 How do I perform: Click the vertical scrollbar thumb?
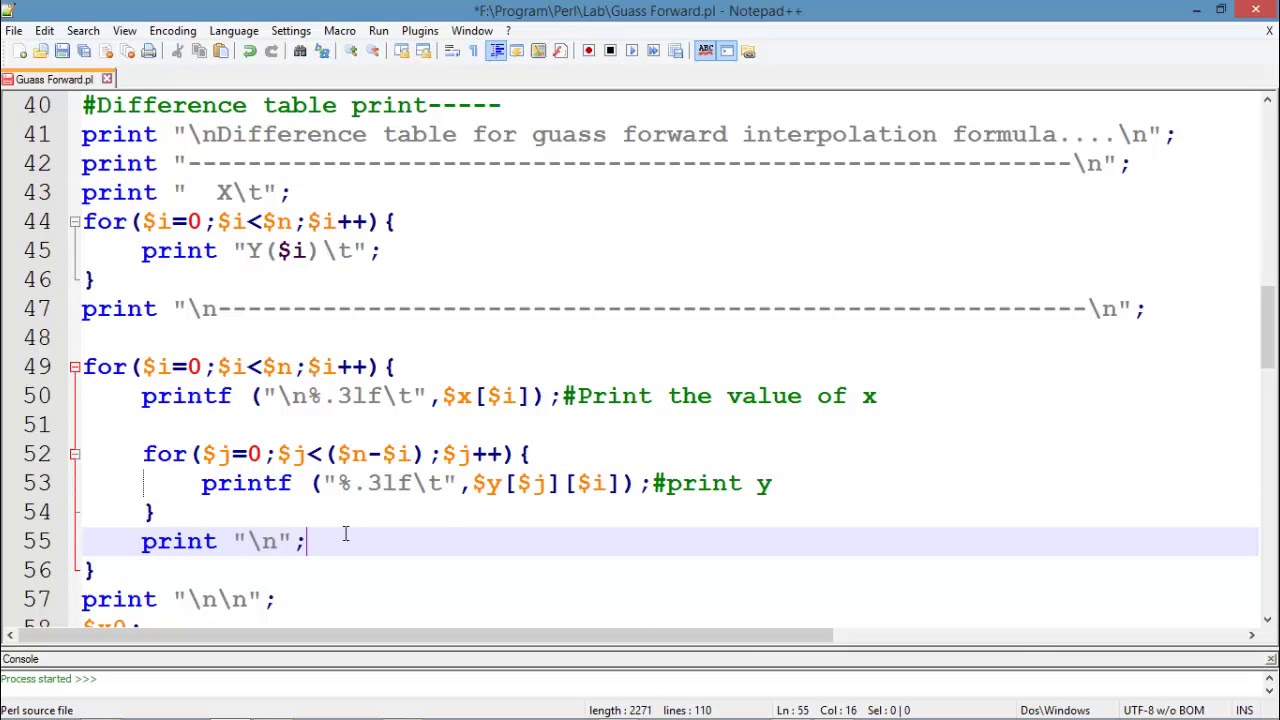point(1268,328)
